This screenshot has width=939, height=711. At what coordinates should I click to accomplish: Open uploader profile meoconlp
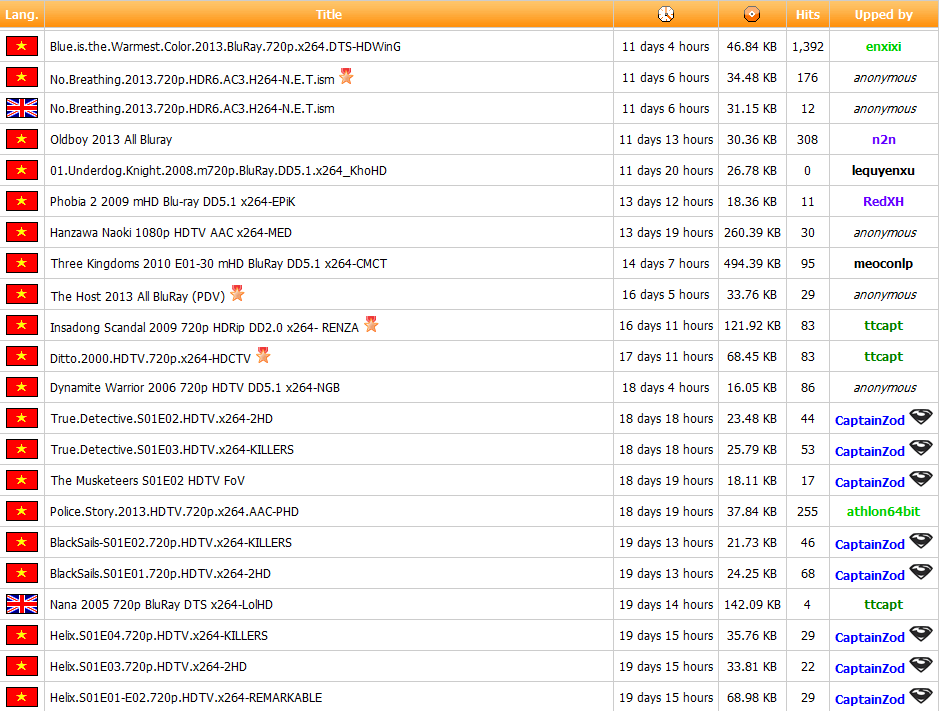[883, 264]
